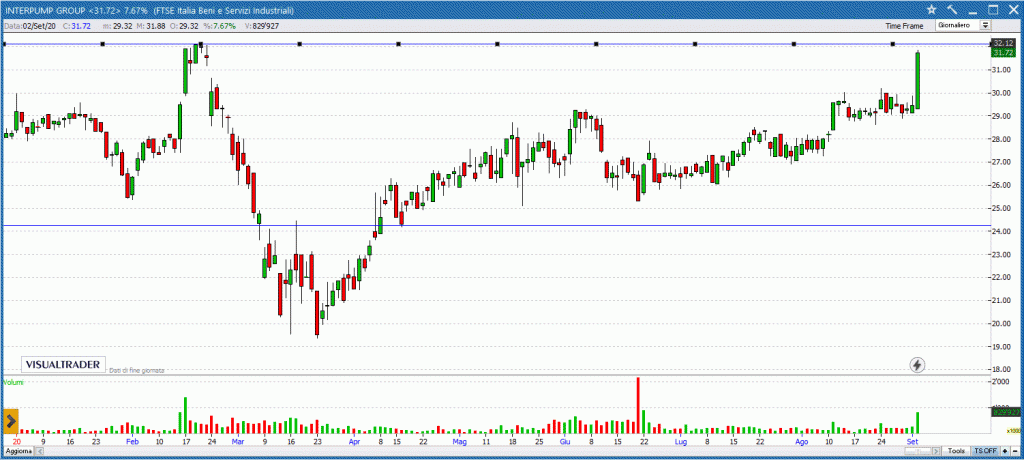Click the Volumi panel label

13,382
